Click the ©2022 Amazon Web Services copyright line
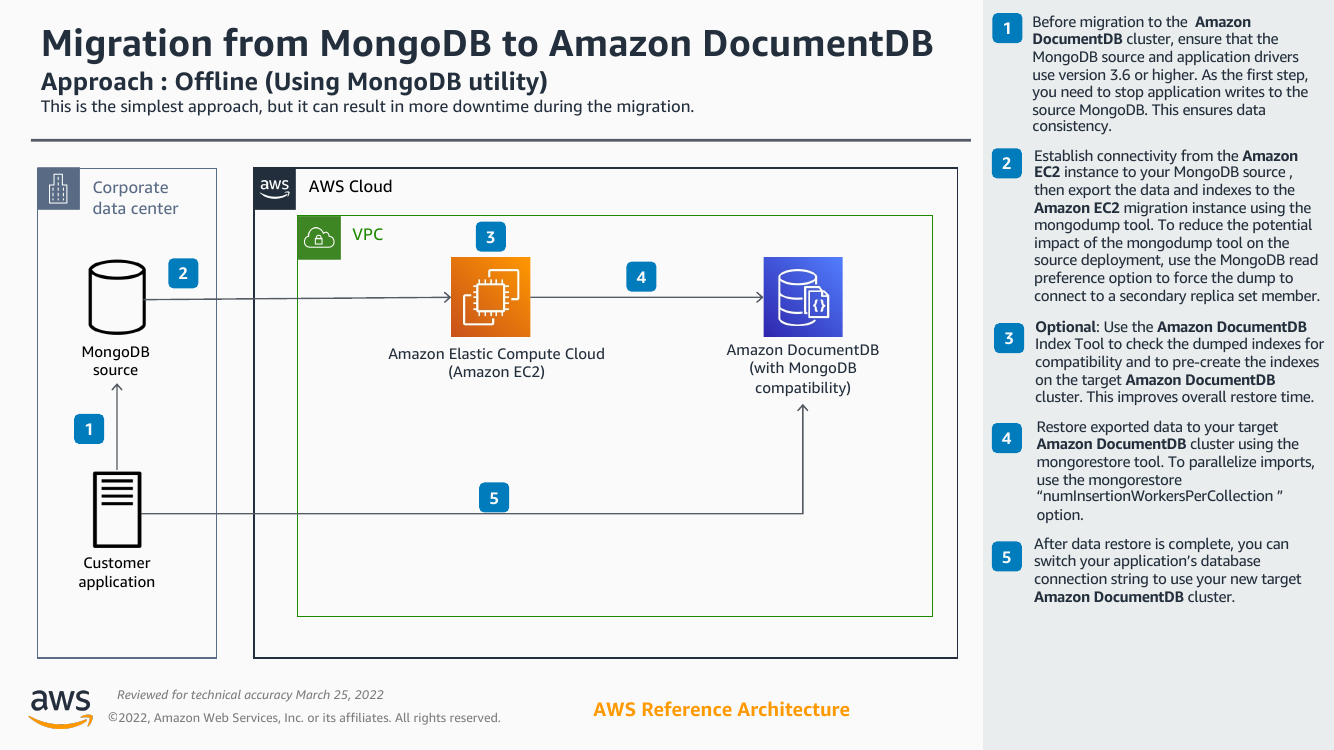 [304, 718]
